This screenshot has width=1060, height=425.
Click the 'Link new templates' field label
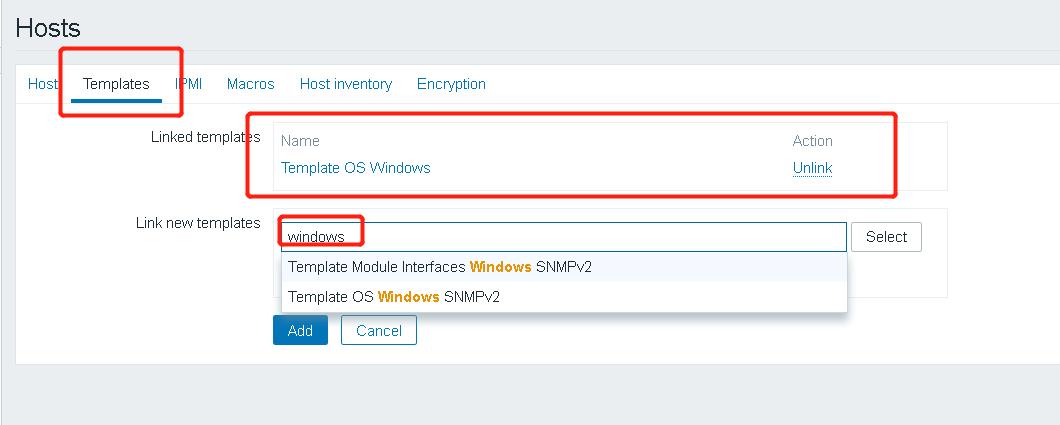pos(198,222)
